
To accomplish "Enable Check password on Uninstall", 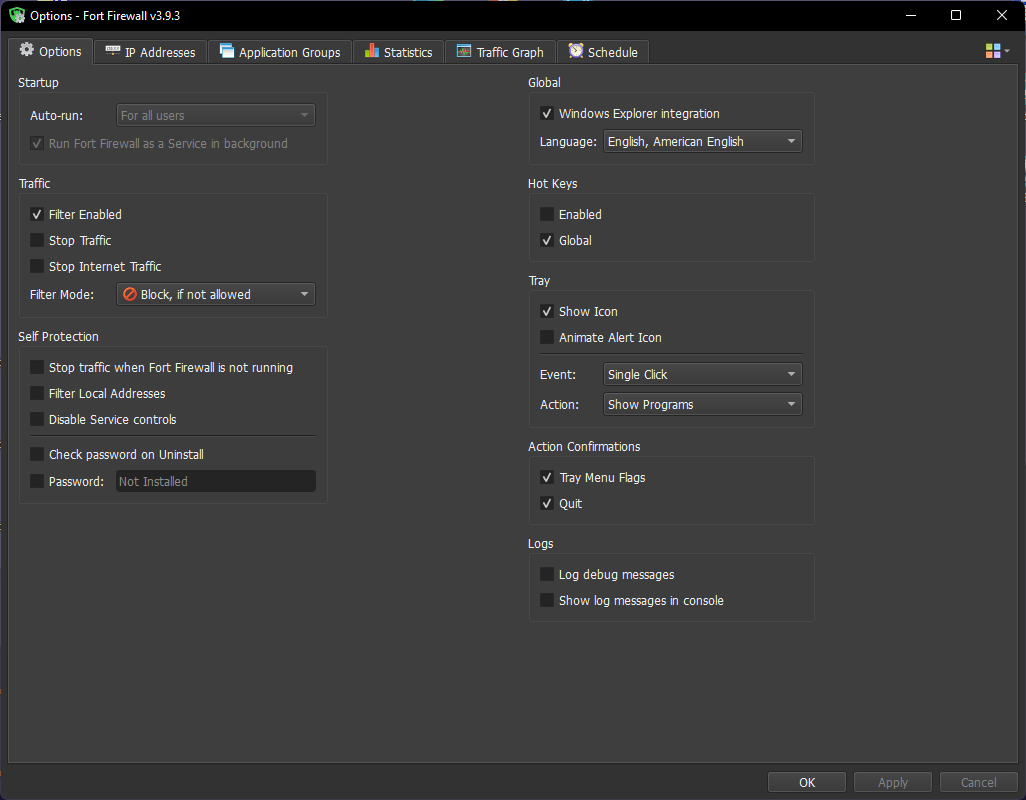I will 37,455.
